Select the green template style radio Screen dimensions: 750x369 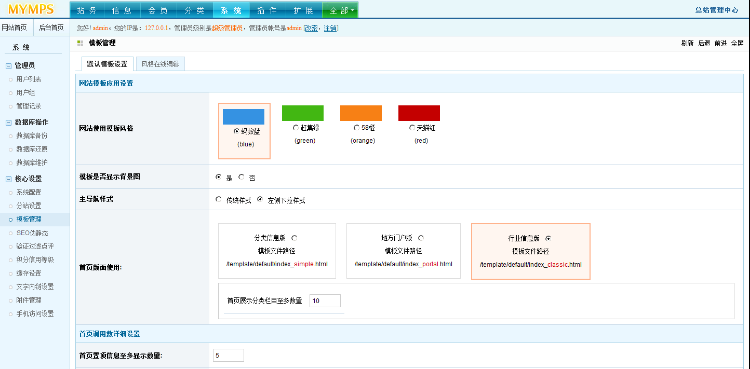[x=295, y=128]
